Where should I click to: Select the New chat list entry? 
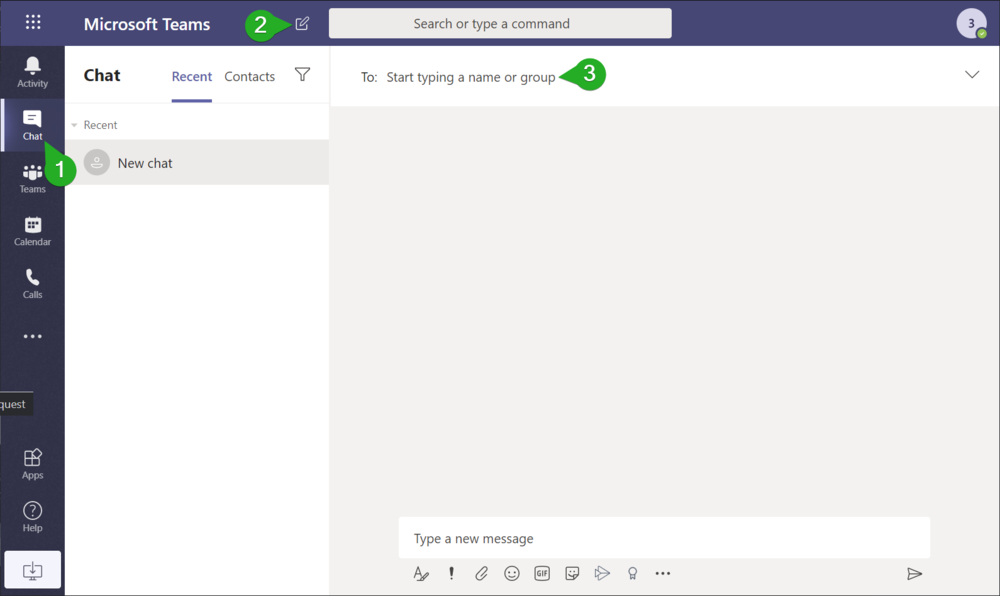197,163
